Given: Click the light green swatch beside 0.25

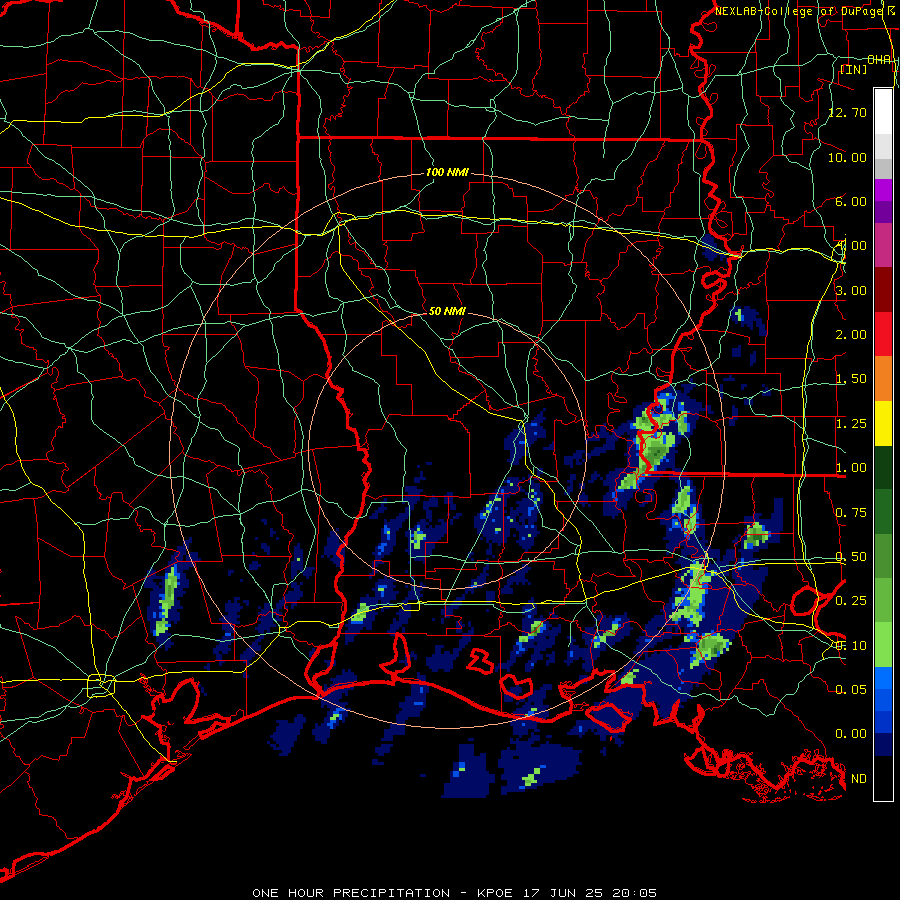Looking at the screenshot, I should [x=883, y=600].
